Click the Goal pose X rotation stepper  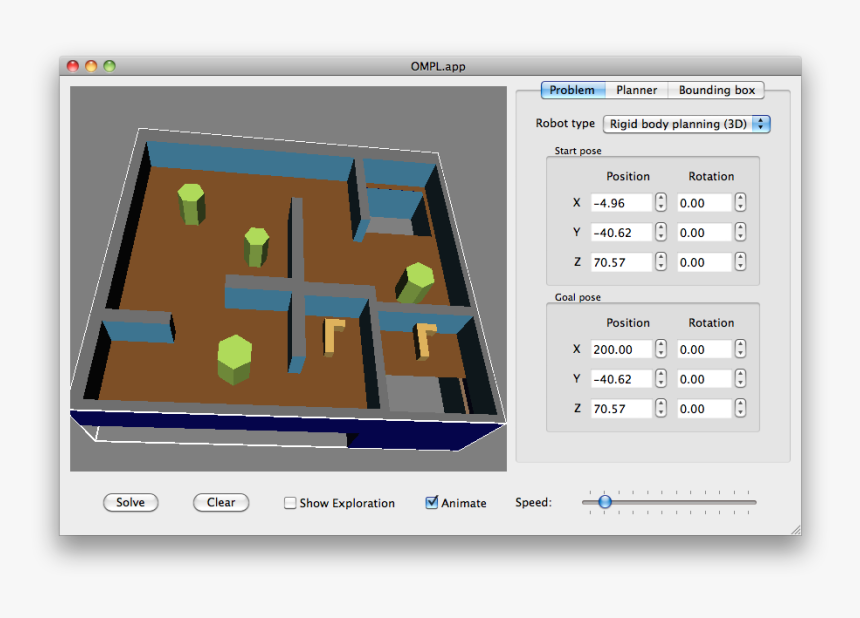[740, 349]
